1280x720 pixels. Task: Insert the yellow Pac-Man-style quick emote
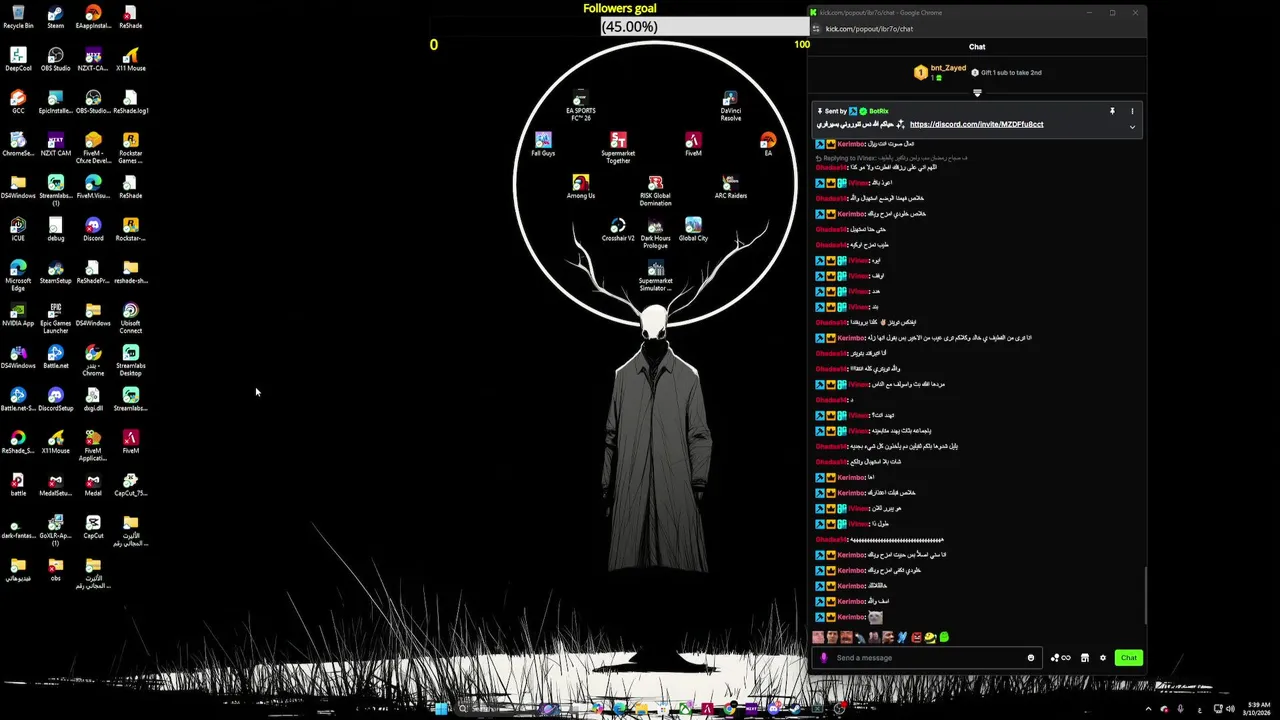[930, 637]
